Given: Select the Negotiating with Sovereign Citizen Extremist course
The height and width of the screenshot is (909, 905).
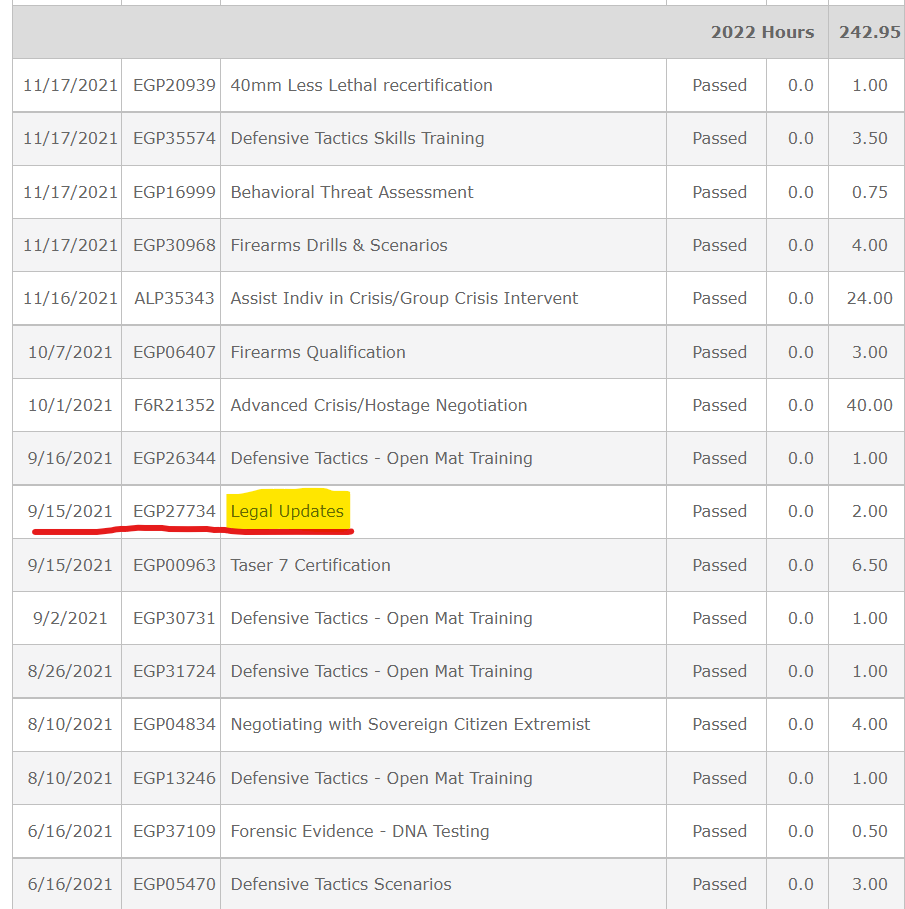Looking at the screenshot, I should (411, 724).
